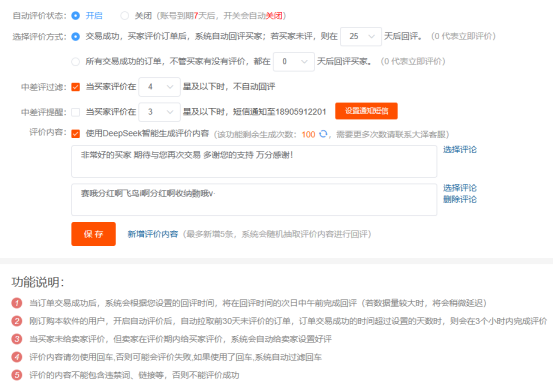Click the 设置通知短信 button
Viewport: 554px width, 384px height.
[x=366, y=111]
